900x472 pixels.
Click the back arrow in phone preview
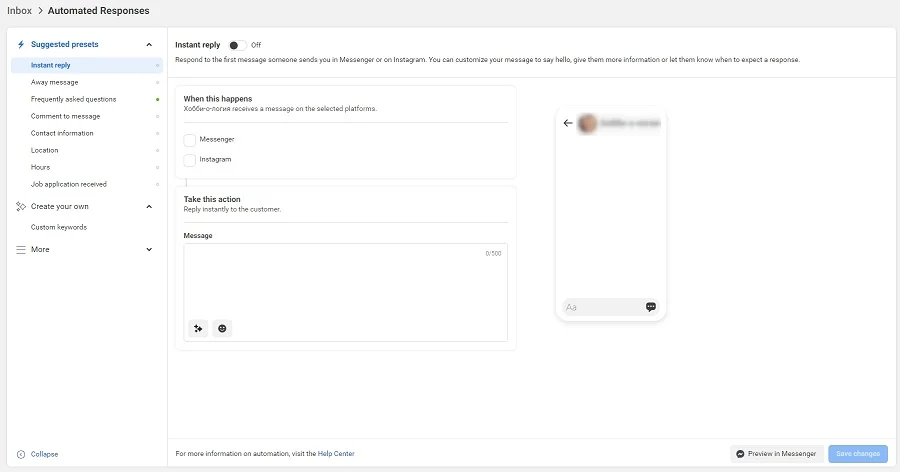[x=568, y=123]
